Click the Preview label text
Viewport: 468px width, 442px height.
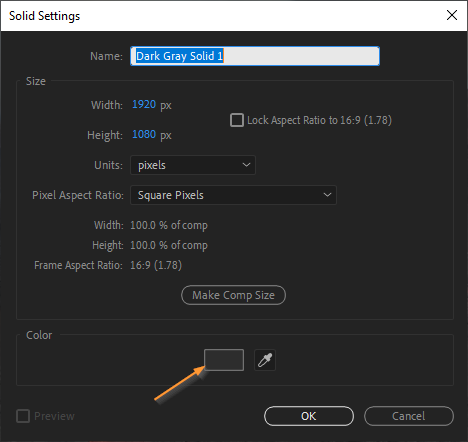click(54, 416)
